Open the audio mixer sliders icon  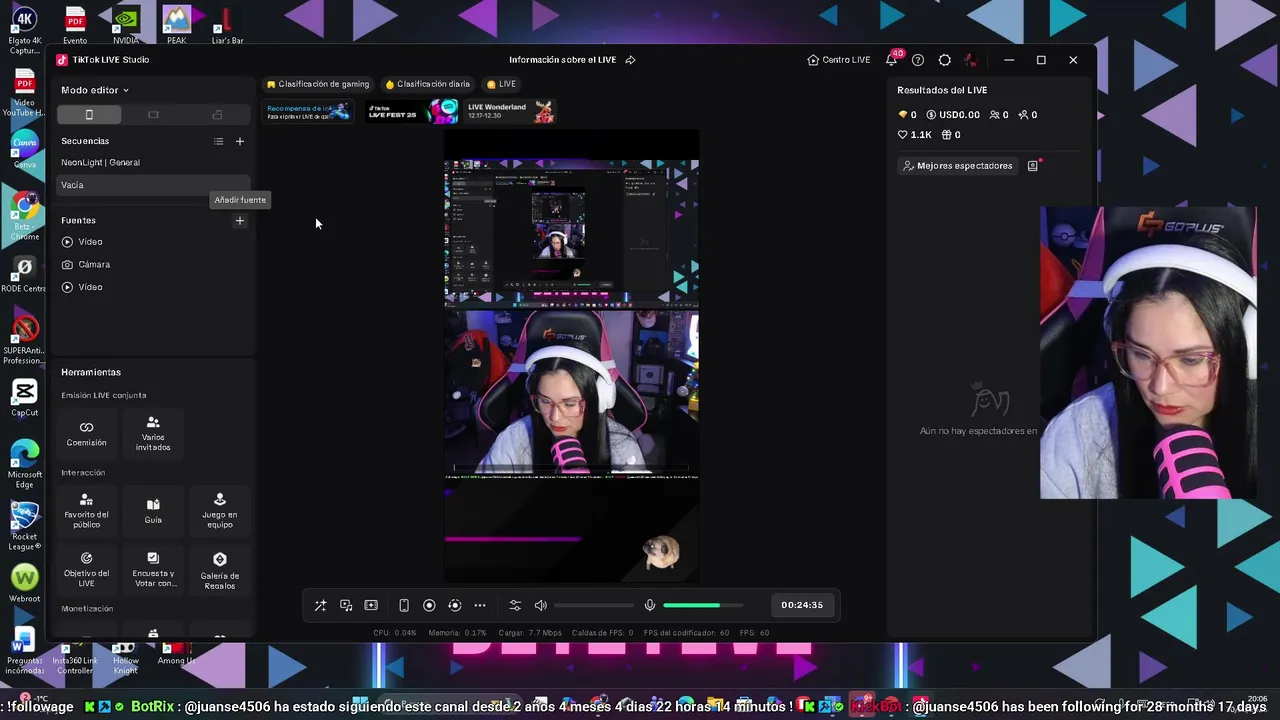515,605
